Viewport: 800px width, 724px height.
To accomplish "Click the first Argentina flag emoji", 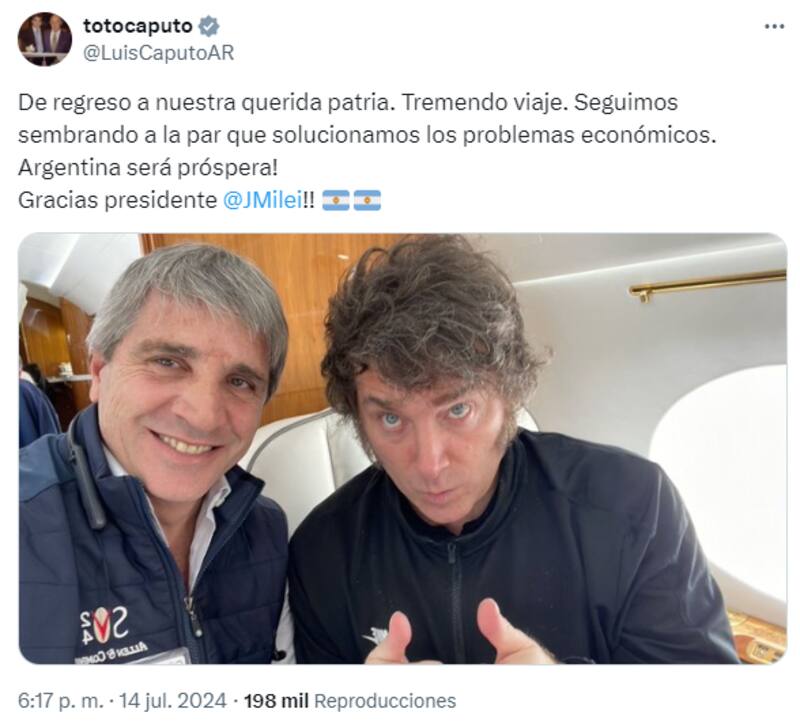I will pos(336,201).
